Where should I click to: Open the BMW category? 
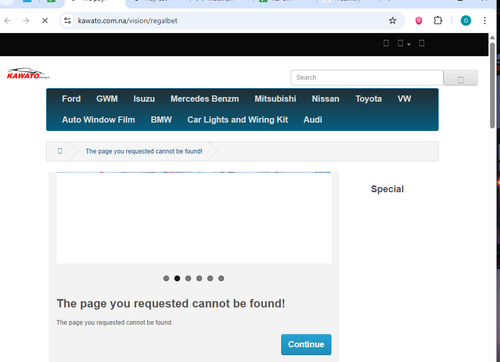[161, 120]
